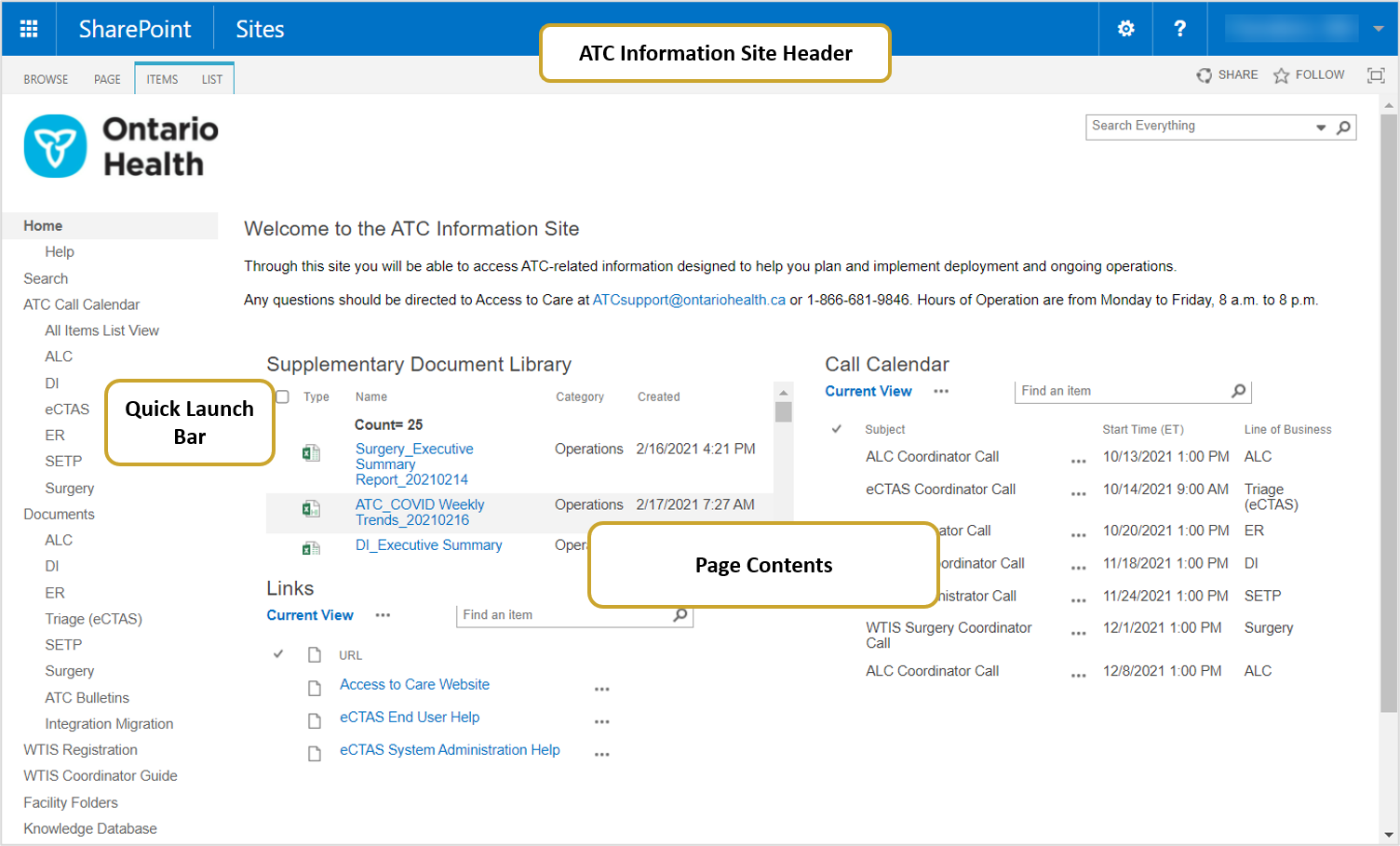Open ATC_COVID Weekly Trends_20210216 file

420,512
